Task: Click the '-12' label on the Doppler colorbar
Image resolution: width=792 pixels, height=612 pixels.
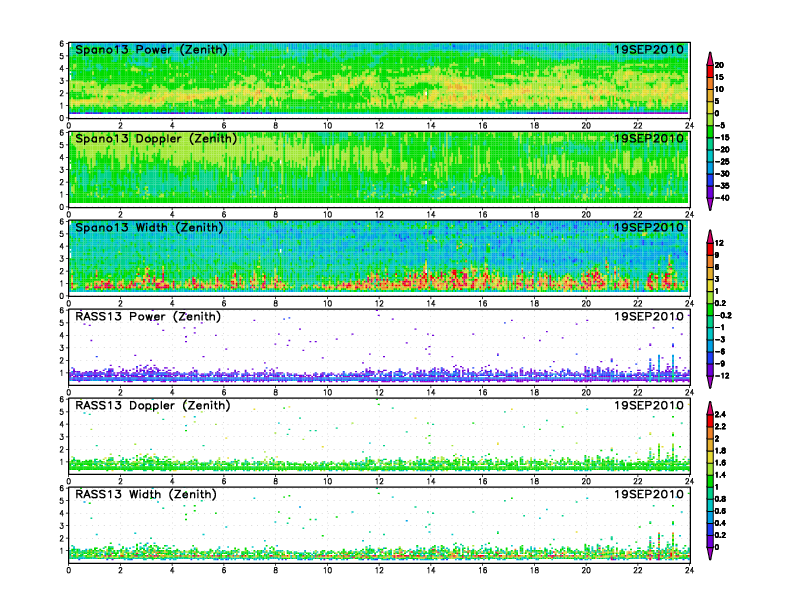Action: tap(722, 376)
